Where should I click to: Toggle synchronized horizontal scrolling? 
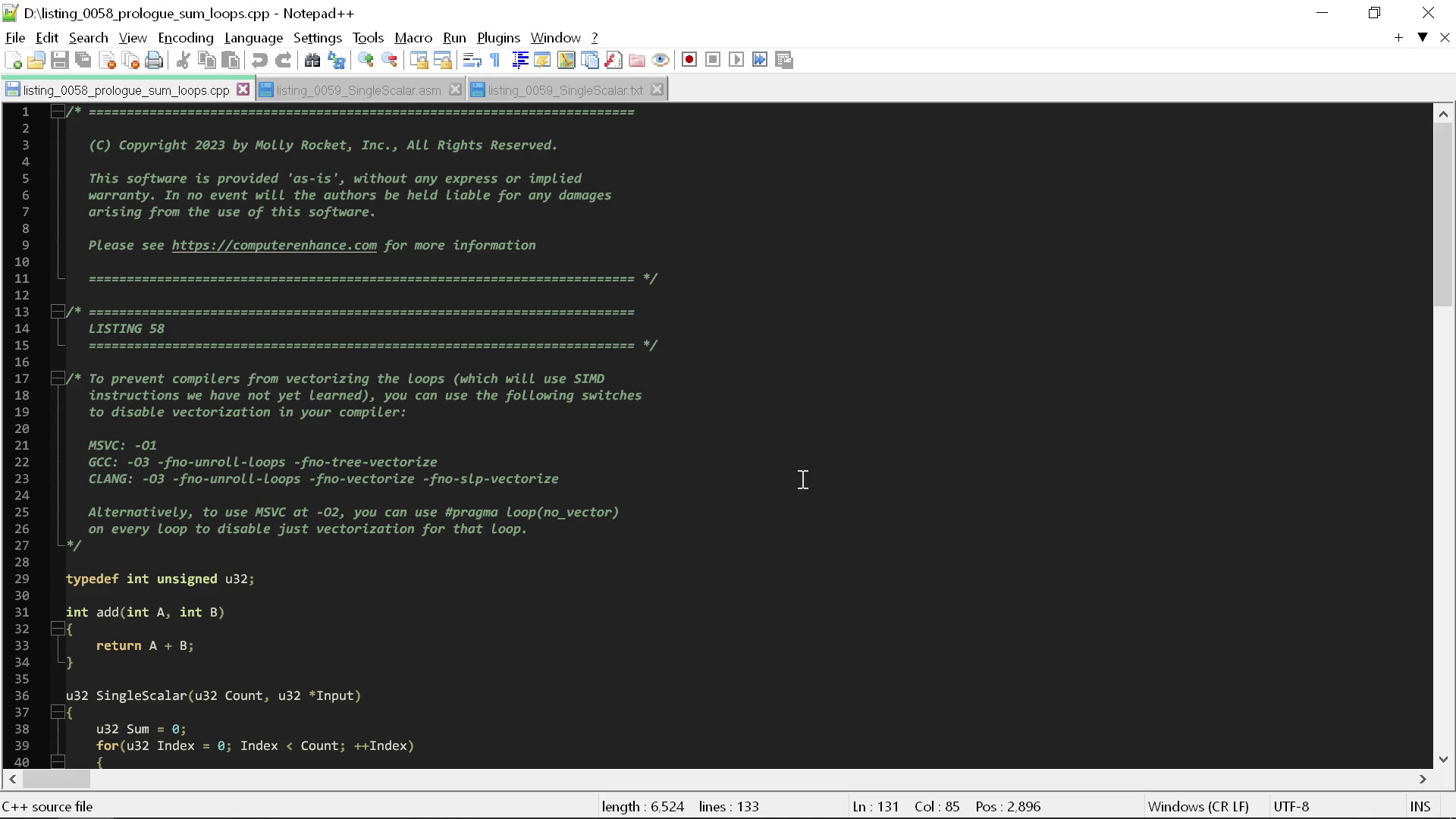(x=443, y=60)
